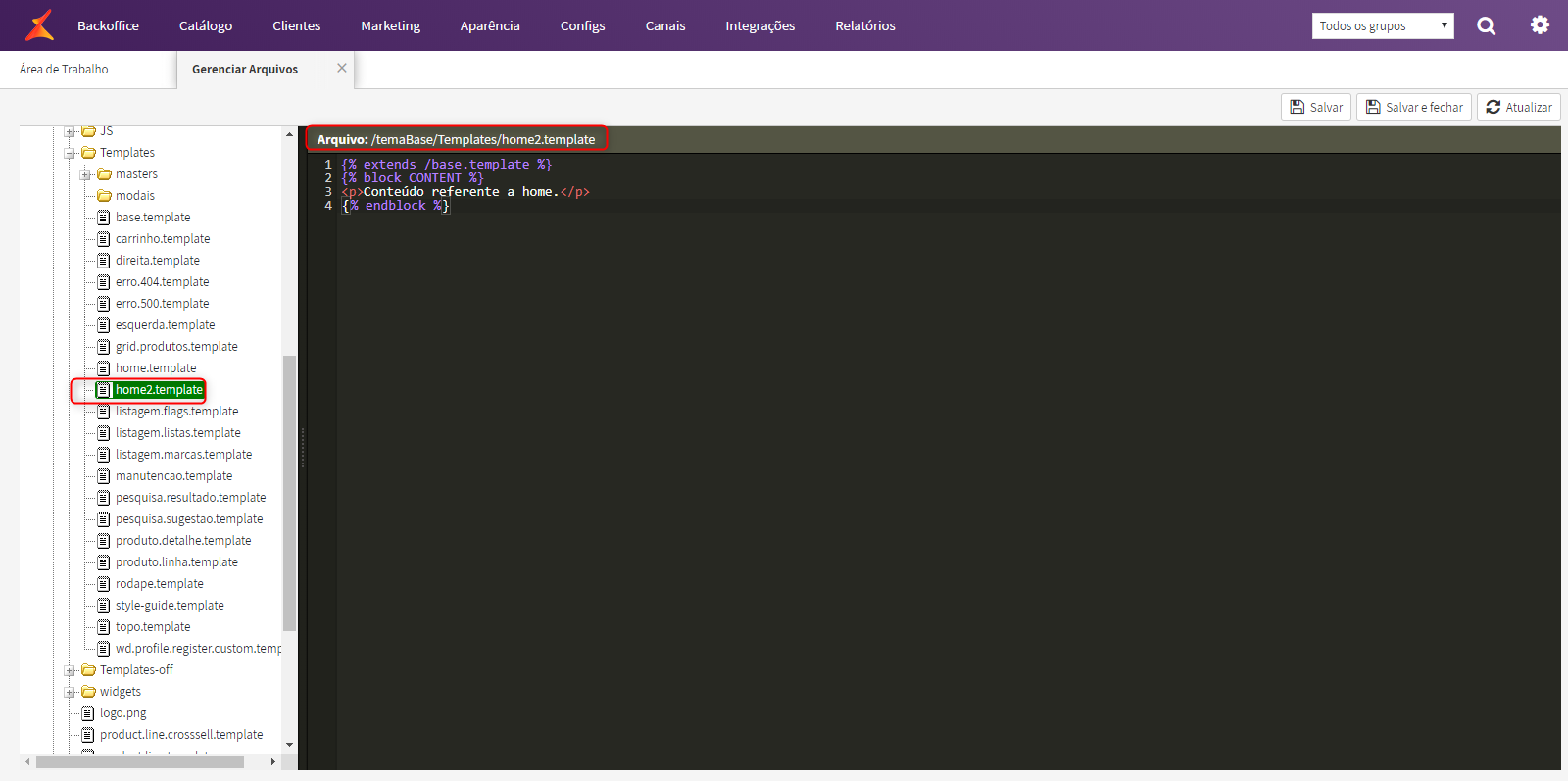This screenshot has height=781, width=1568.
Task: Switch to the Área de Trabalho tab
Action: [64, 69]
